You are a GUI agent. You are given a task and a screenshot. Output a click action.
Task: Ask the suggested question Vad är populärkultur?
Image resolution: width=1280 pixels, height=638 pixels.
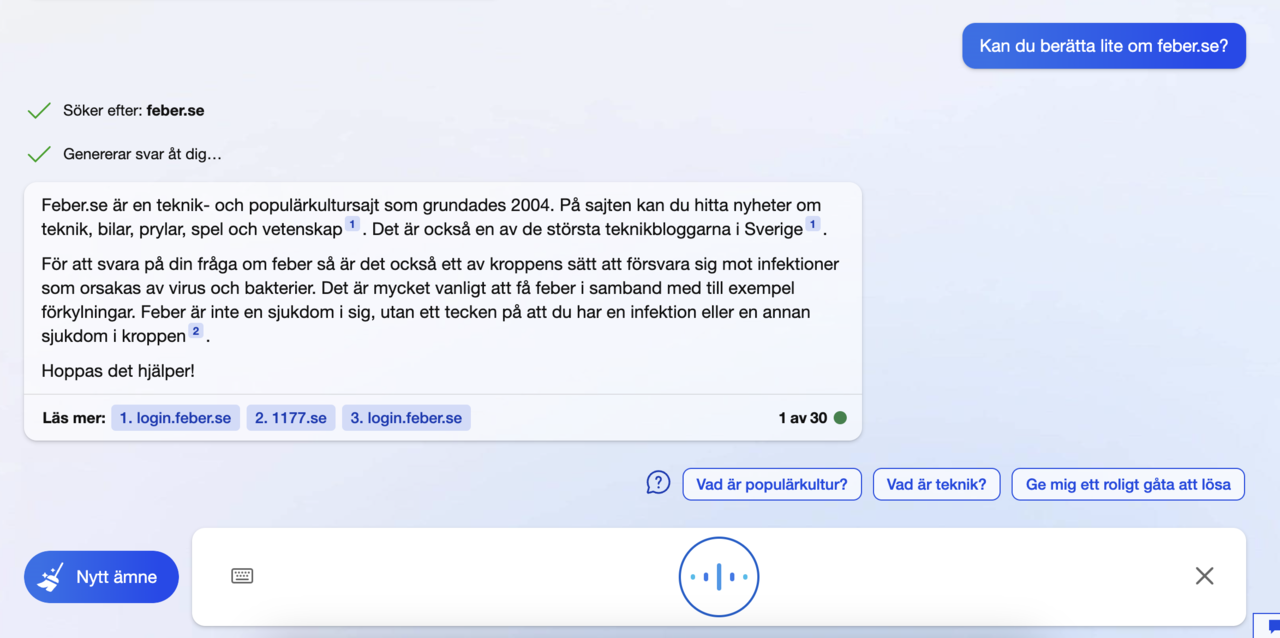point(772,483)
